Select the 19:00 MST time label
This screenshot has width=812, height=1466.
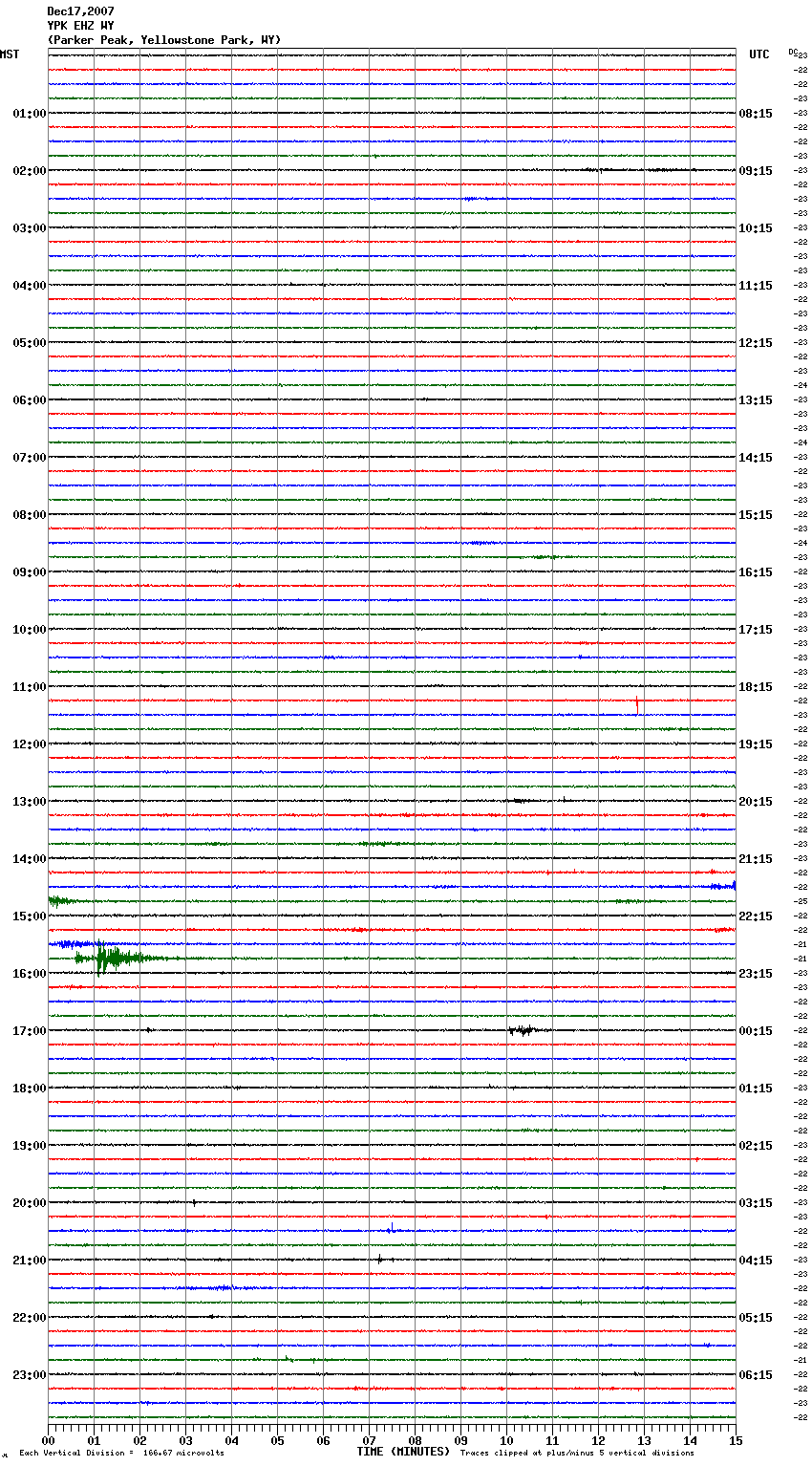(x=29, y=1146)
